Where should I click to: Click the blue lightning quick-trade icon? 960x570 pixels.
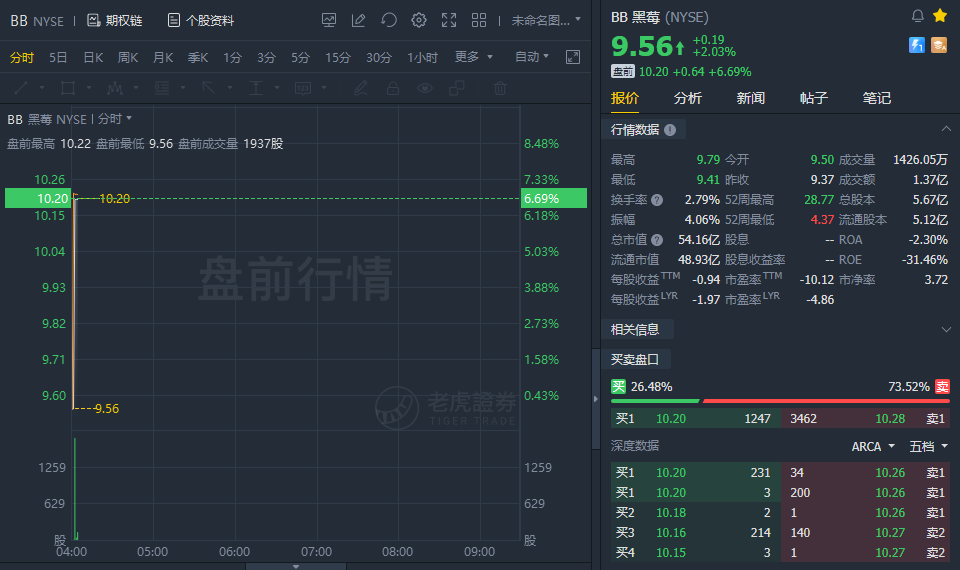click(x=917, y=45)
